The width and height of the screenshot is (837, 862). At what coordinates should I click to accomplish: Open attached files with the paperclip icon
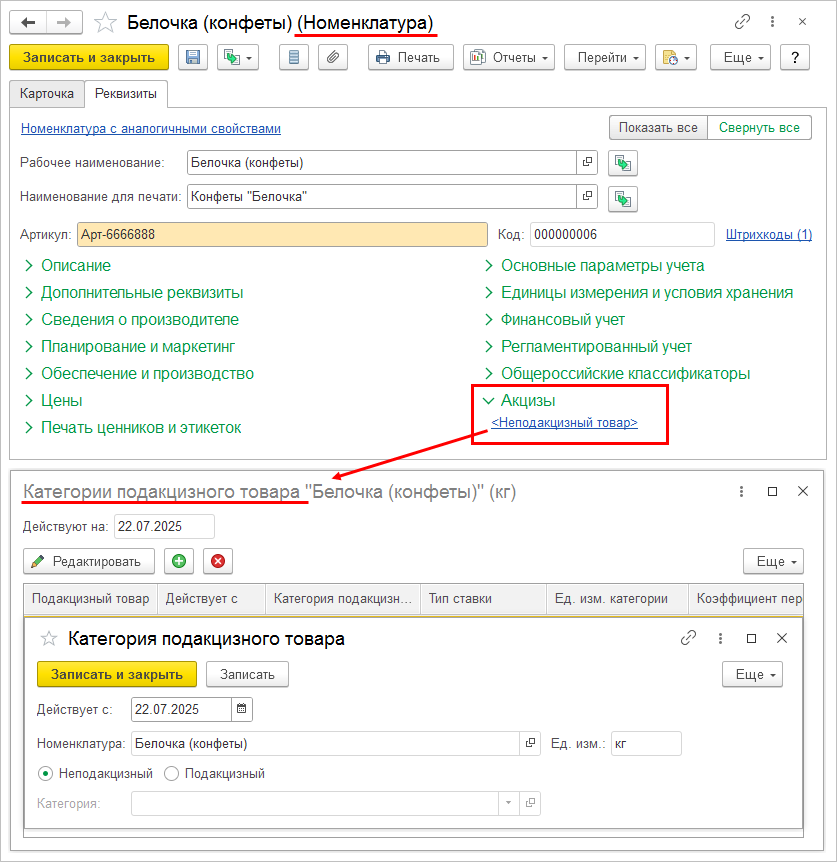click(333, 57)
